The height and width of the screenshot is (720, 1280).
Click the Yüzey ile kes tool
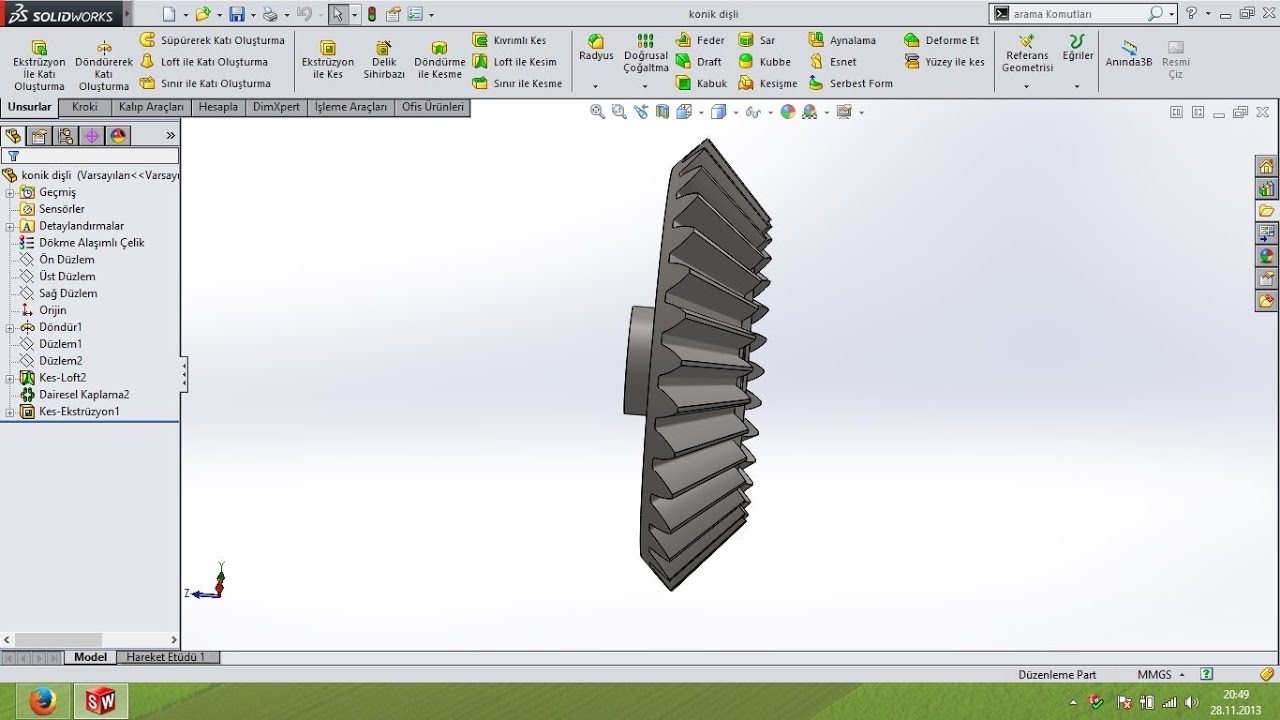click(x=945, y=62)
